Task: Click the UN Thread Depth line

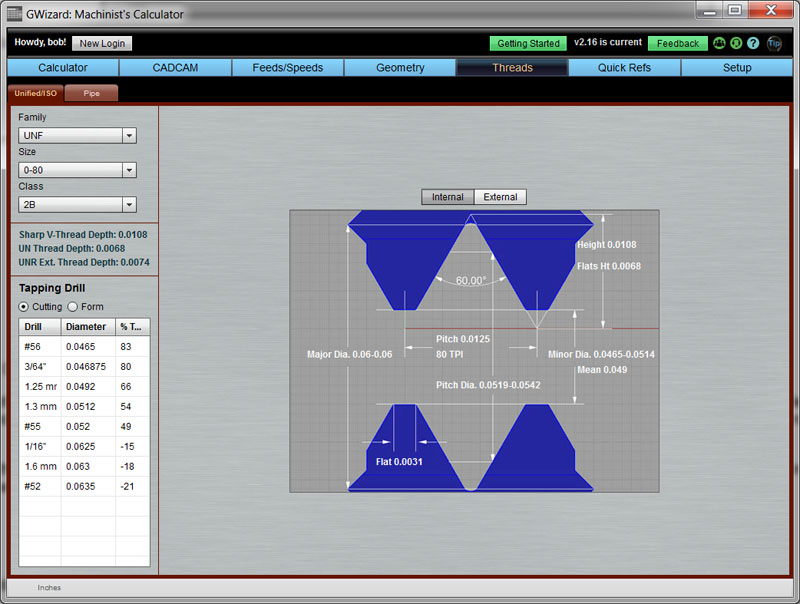Action: click(x=72, y=248)
